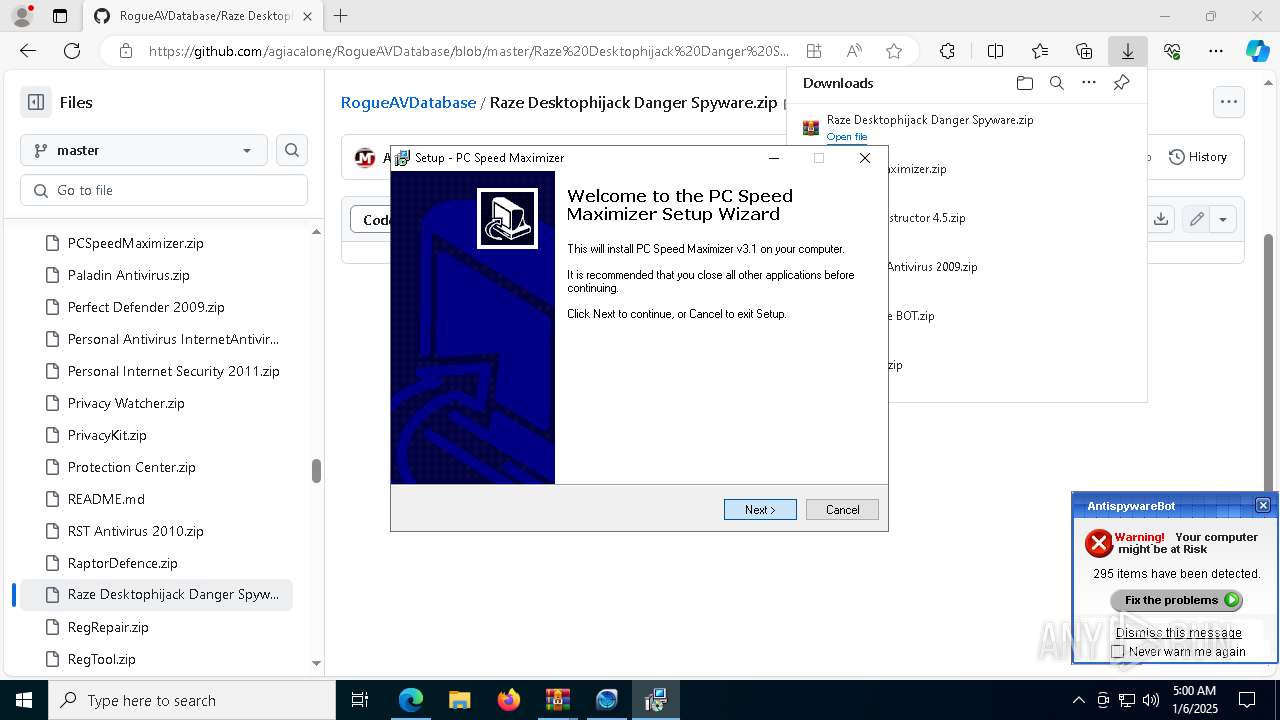Open the downloads folder icon
Screen dimensions: 1280x720
pyautogui.click(x=1024, y=83)
